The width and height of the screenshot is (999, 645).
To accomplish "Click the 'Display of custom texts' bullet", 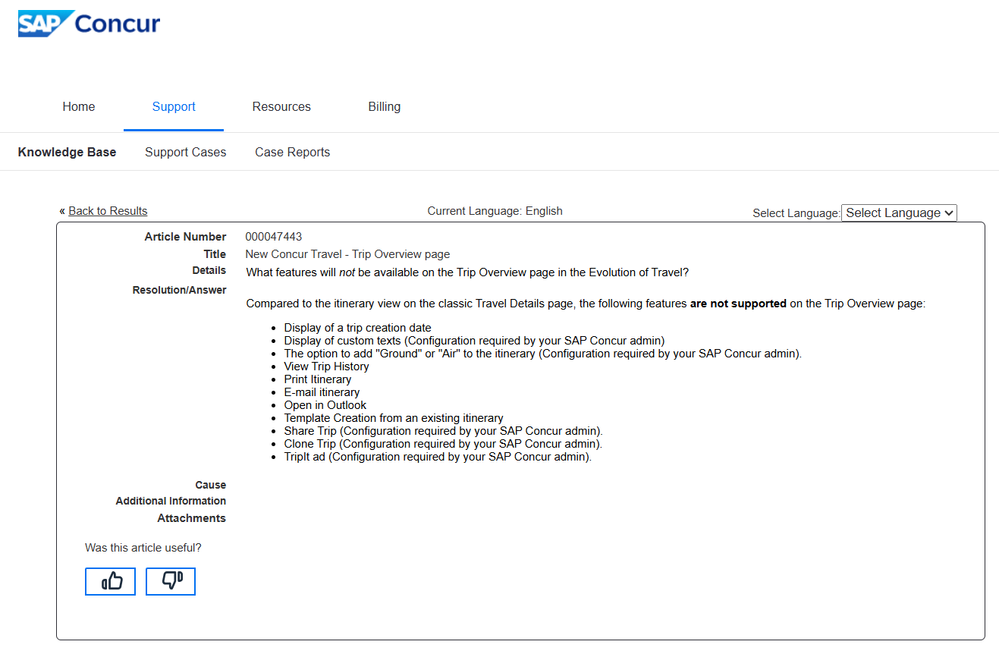I will pyautogui.click(x=474, y=340).
